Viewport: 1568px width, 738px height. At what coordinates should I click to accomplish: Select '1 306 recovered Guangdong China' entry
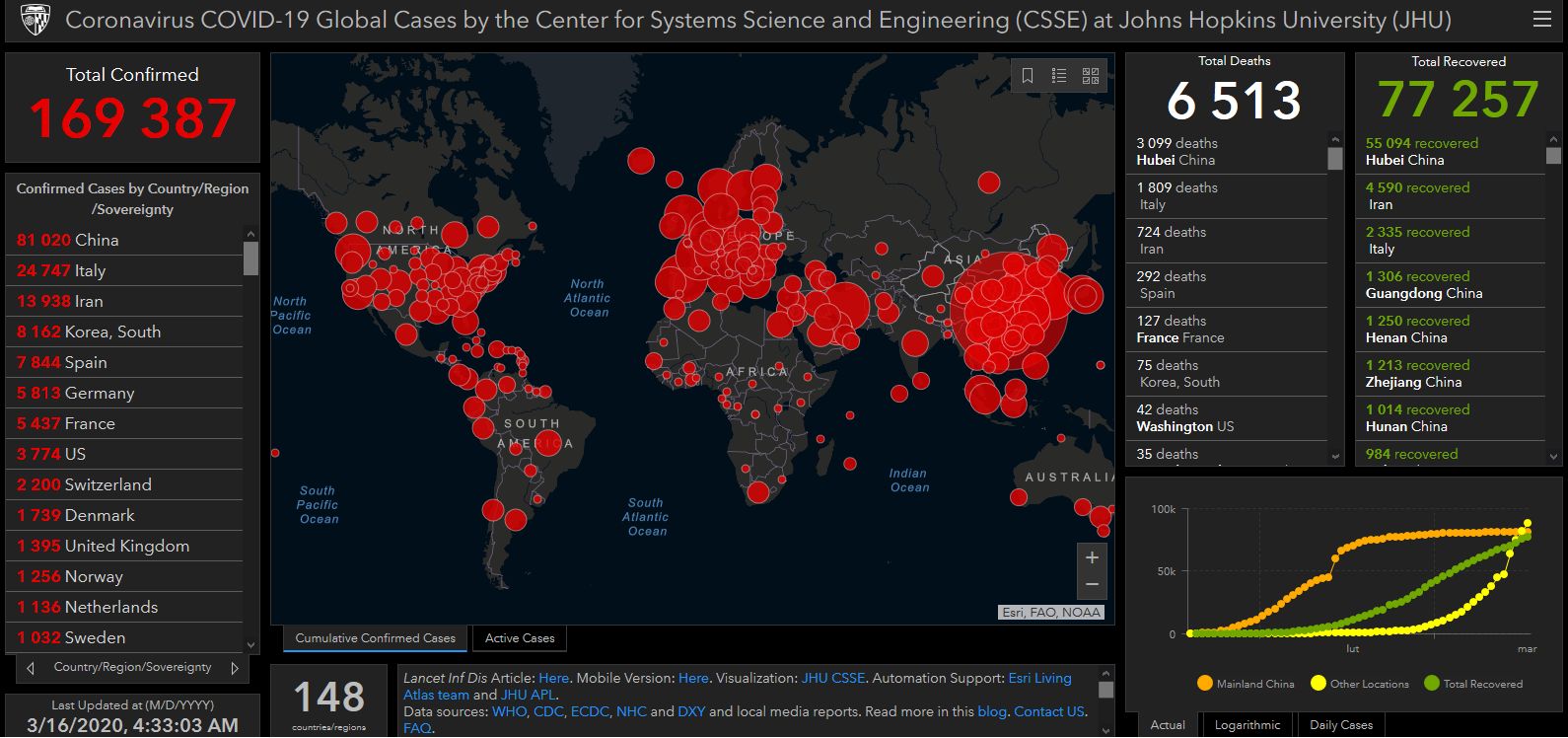pos(1451,285)
